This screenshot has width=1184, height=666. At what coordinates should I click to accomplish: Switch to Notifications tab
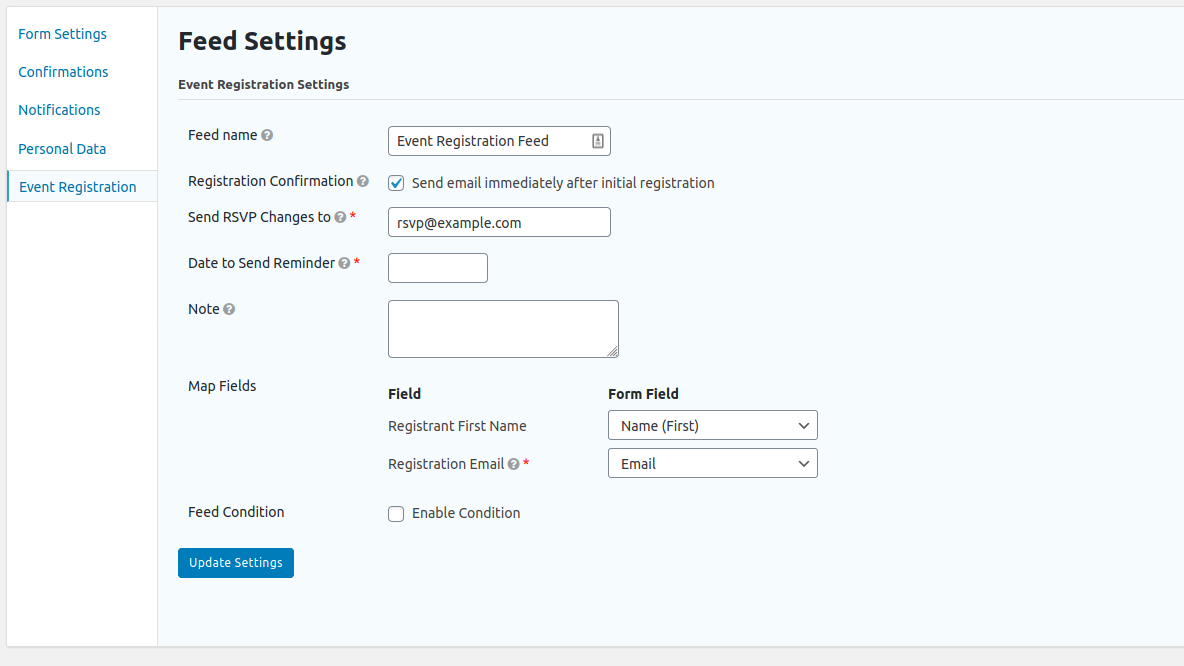(x=59, y=110)
